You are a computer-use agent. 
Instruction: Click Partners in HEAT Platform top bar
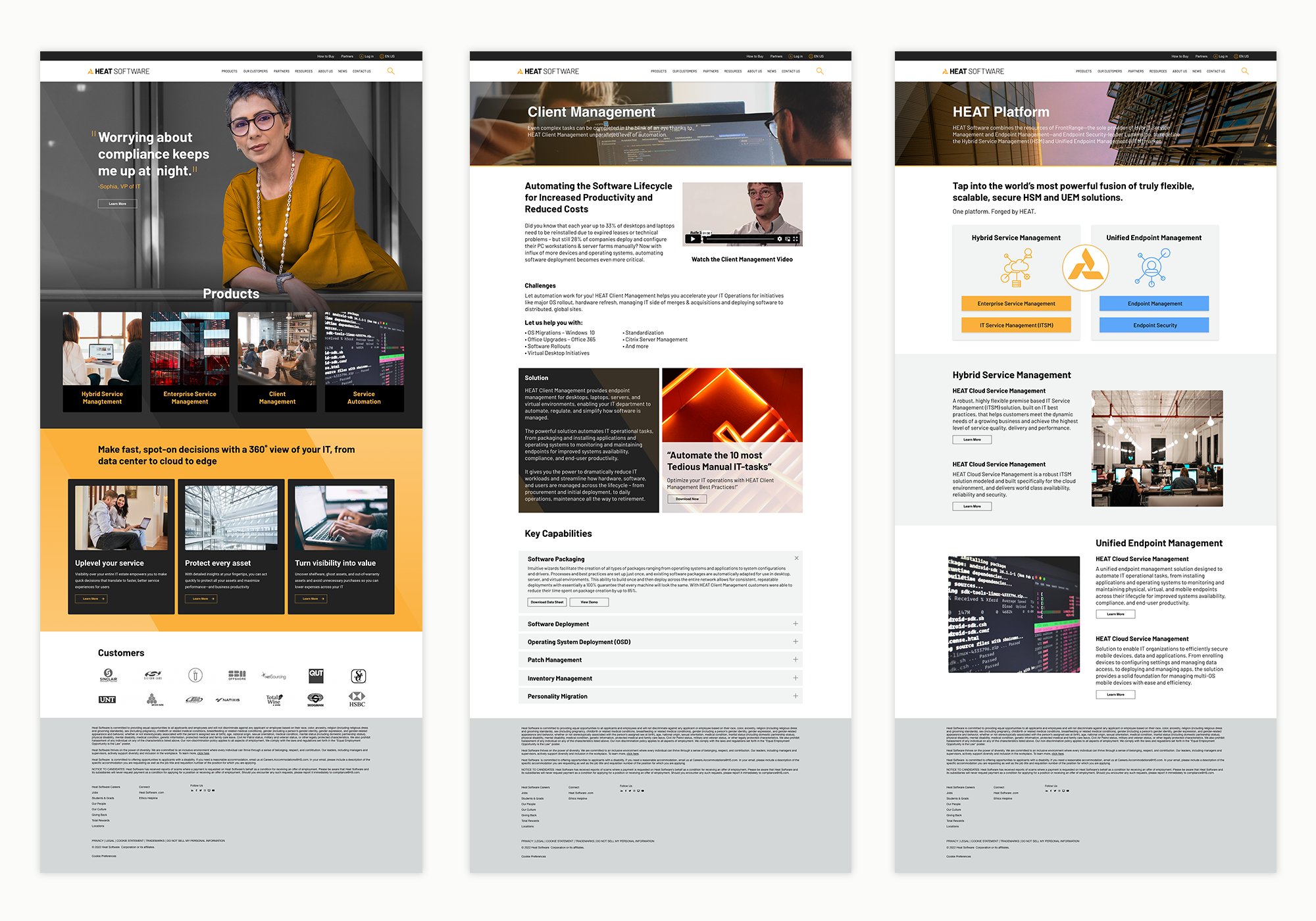(x=1201, y=57)
